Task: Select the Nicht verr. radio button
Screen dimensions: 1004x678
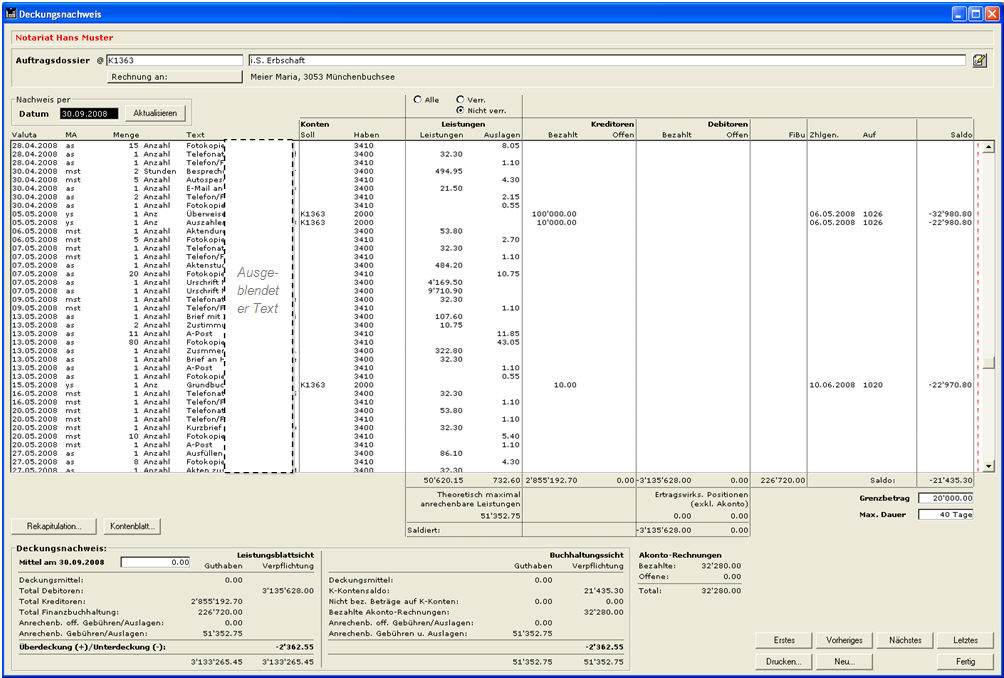Action: (460, 110)
